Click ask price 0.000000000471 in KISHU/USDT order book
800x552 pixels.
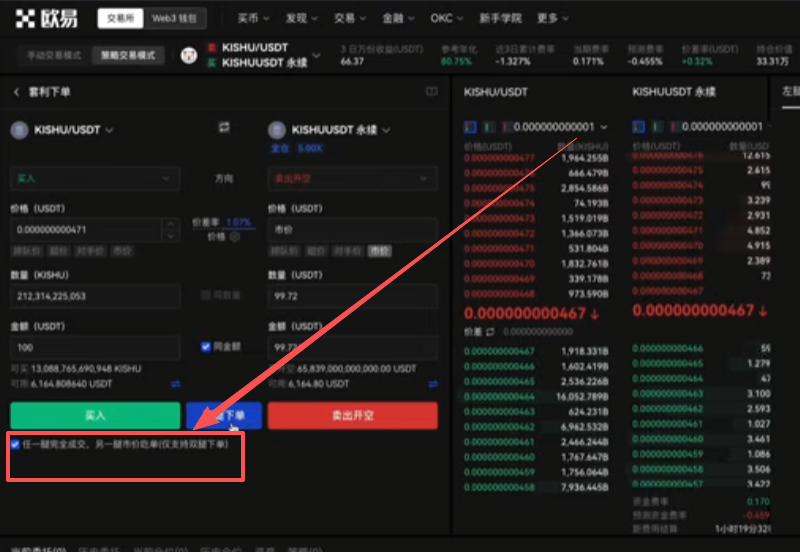(499, 248)
